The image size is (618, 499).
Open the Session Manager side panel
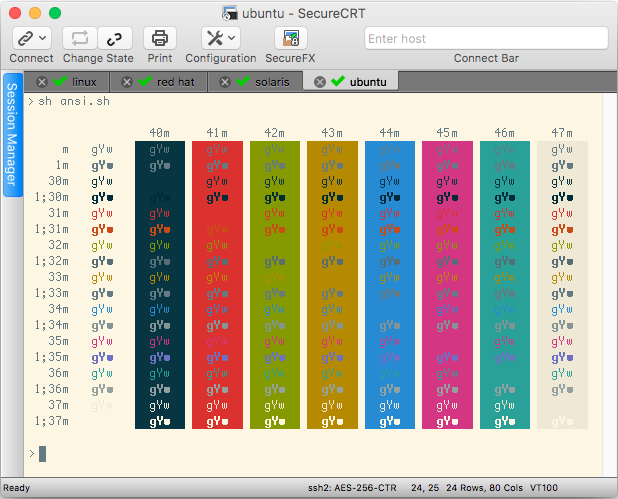coord(13,134)
